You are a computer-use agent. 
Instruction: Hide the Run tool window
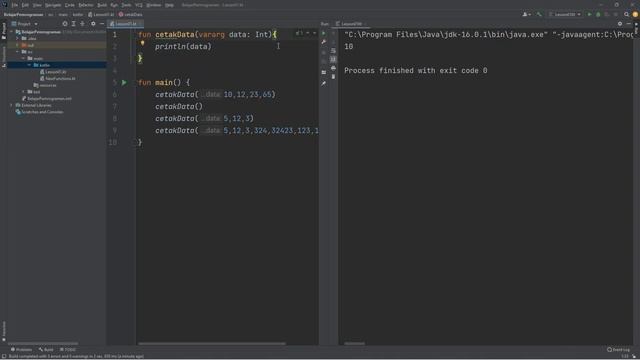pos(629,24)
